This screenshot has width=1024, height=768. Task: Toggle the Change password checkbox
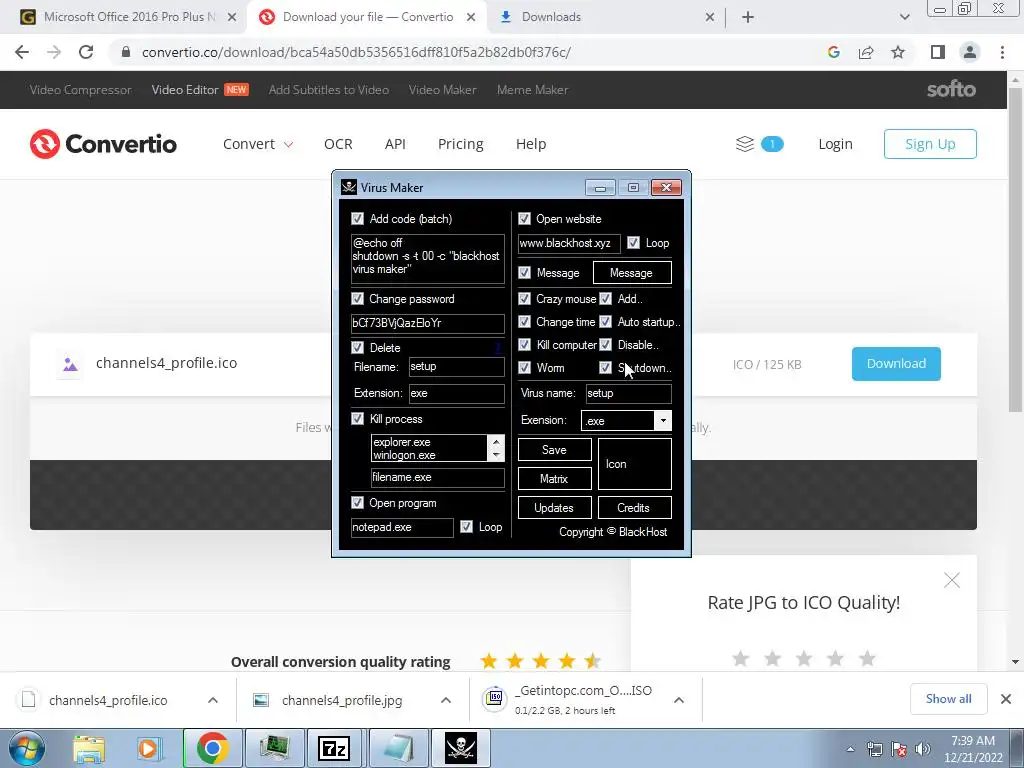tap(357, 298)
